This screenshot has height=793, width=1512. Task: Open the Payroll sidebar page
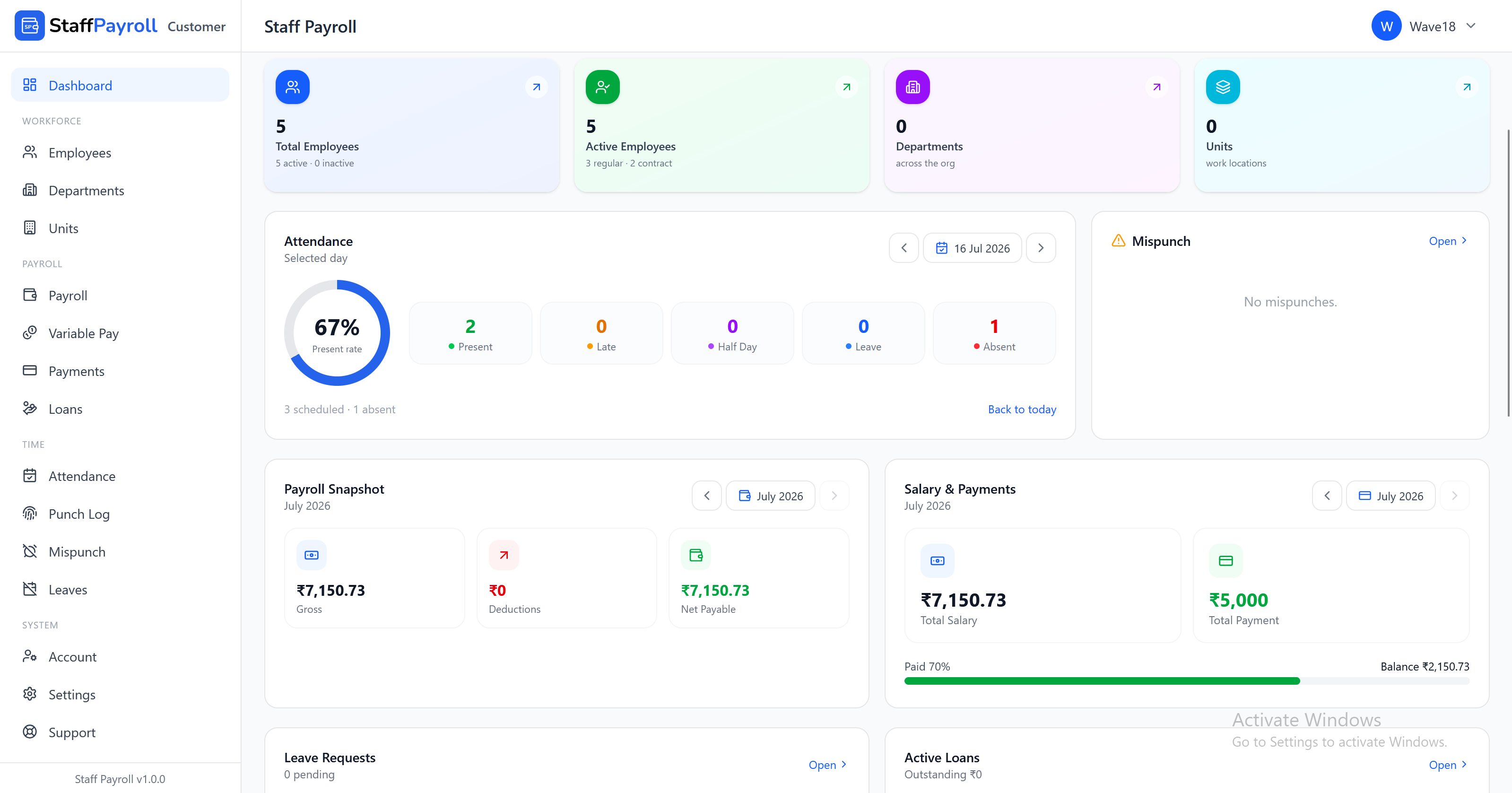[120, 295]
